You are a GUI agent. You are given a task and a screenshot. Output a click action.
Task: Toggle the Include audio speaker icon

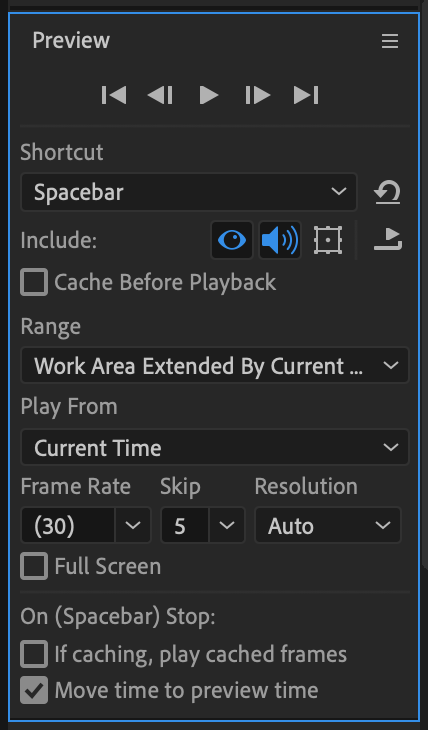280,240
